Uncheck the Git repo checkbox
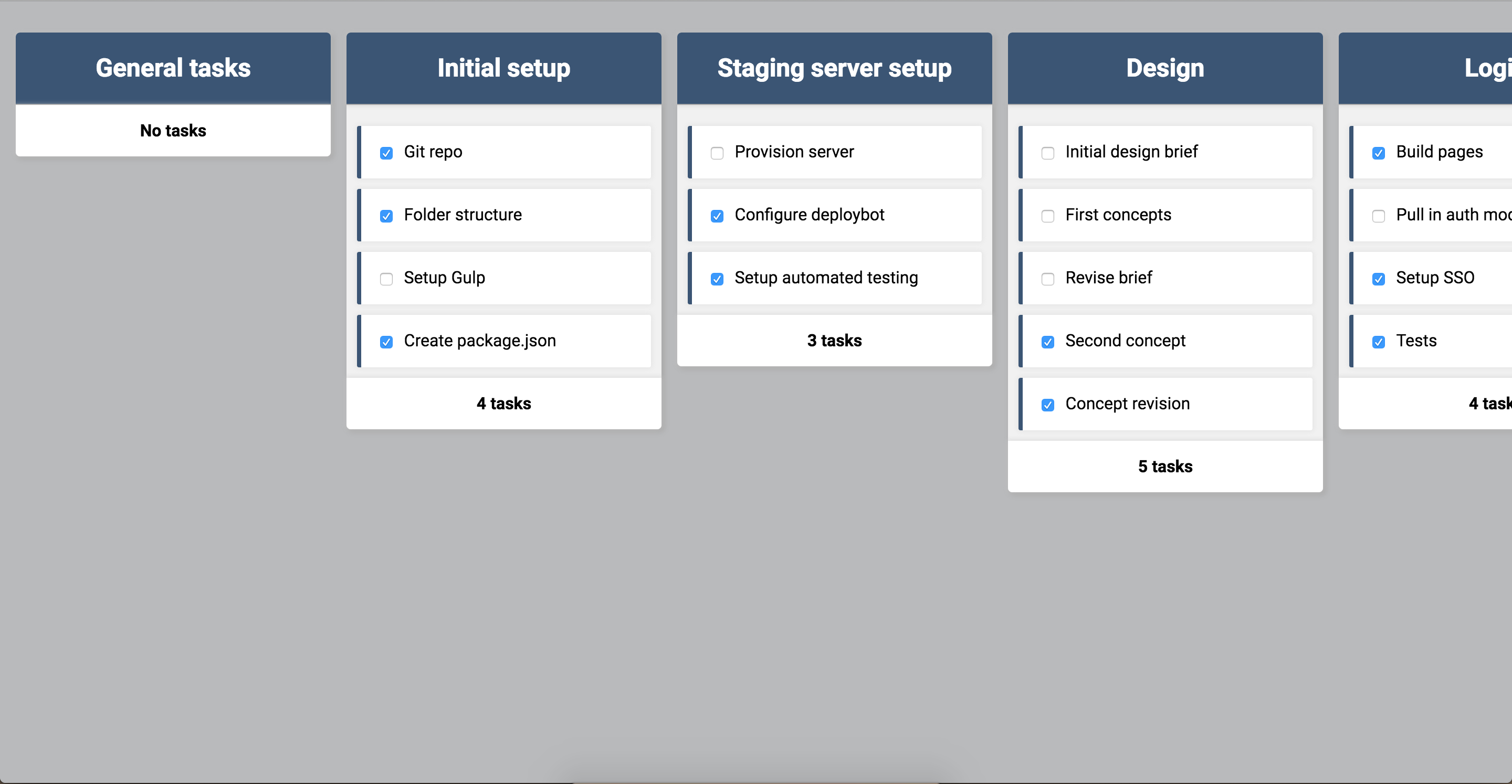Screen dimensions: 1512x784 (386, 153)
